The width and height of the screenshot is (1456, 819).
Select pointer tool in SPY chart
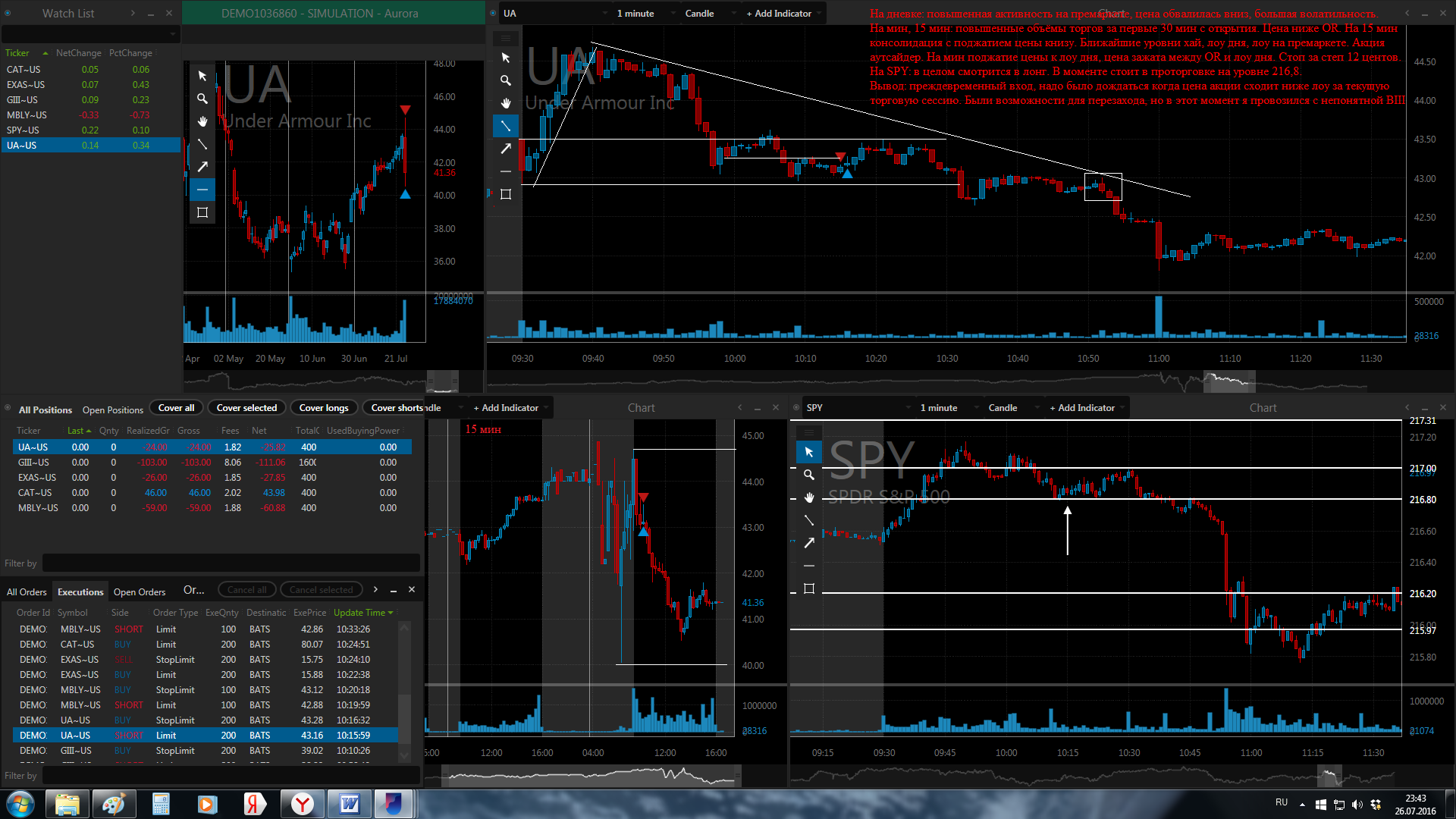point(809,452)
